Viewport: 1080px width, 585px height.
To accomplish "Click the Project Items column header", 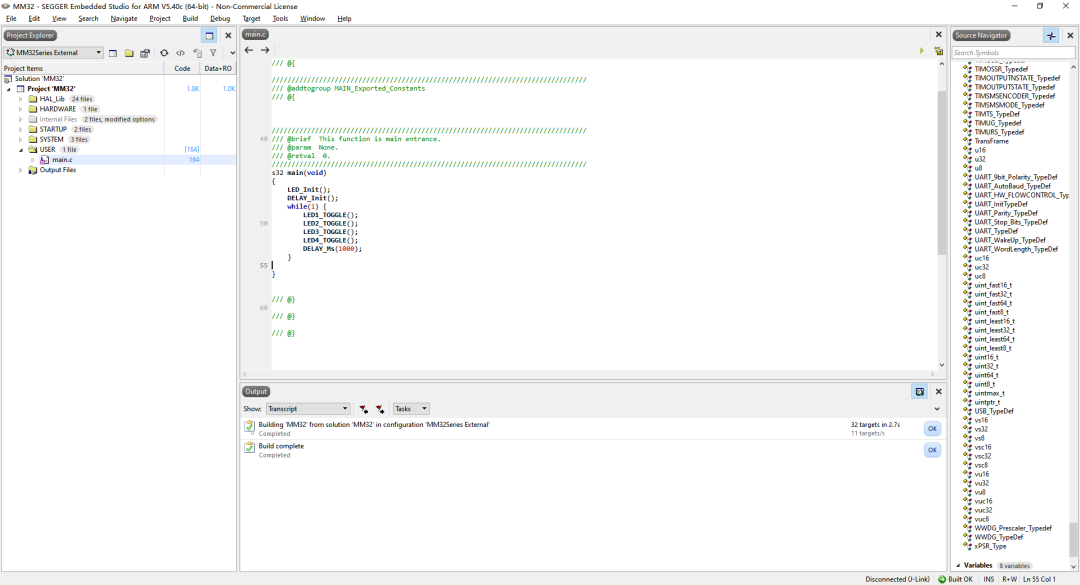I will [83, 68].
